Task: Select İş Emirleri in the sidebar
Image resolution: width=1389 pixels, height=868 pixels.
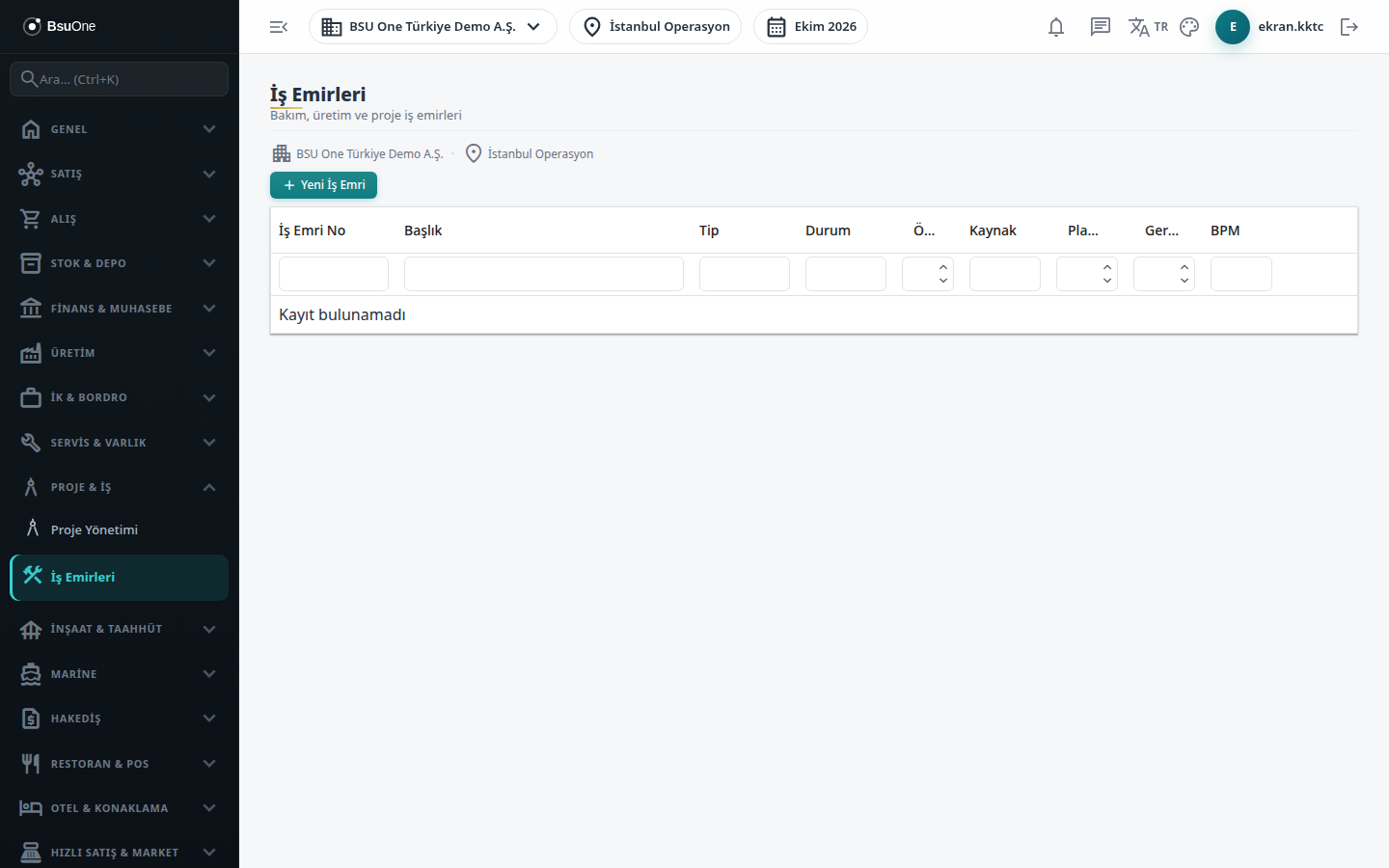Action: coord(120,578)
